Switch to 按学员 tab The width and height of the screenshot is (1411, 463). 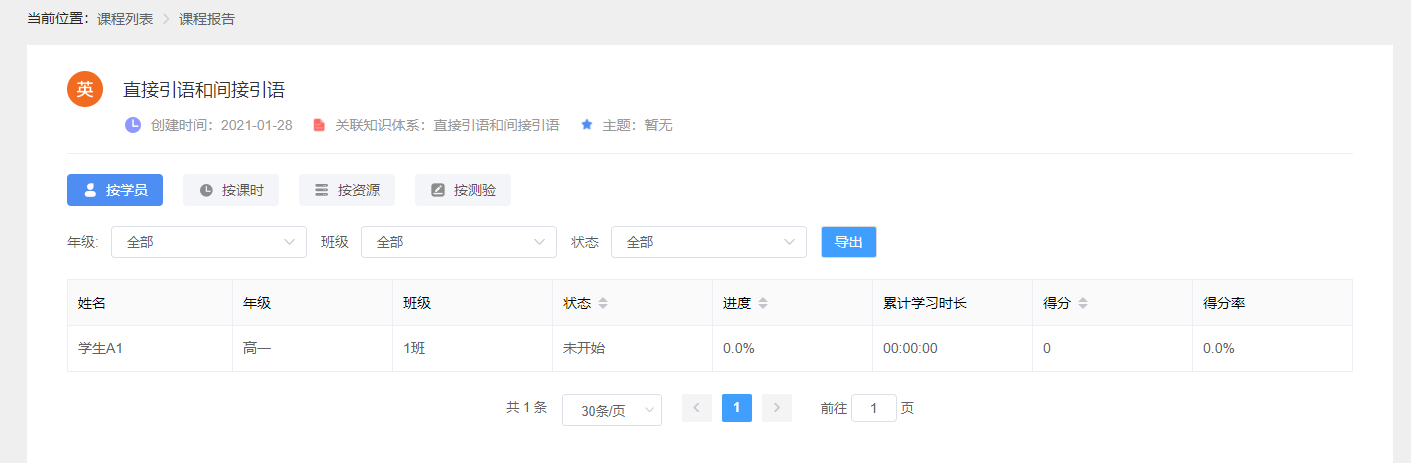tap(115, 190)
